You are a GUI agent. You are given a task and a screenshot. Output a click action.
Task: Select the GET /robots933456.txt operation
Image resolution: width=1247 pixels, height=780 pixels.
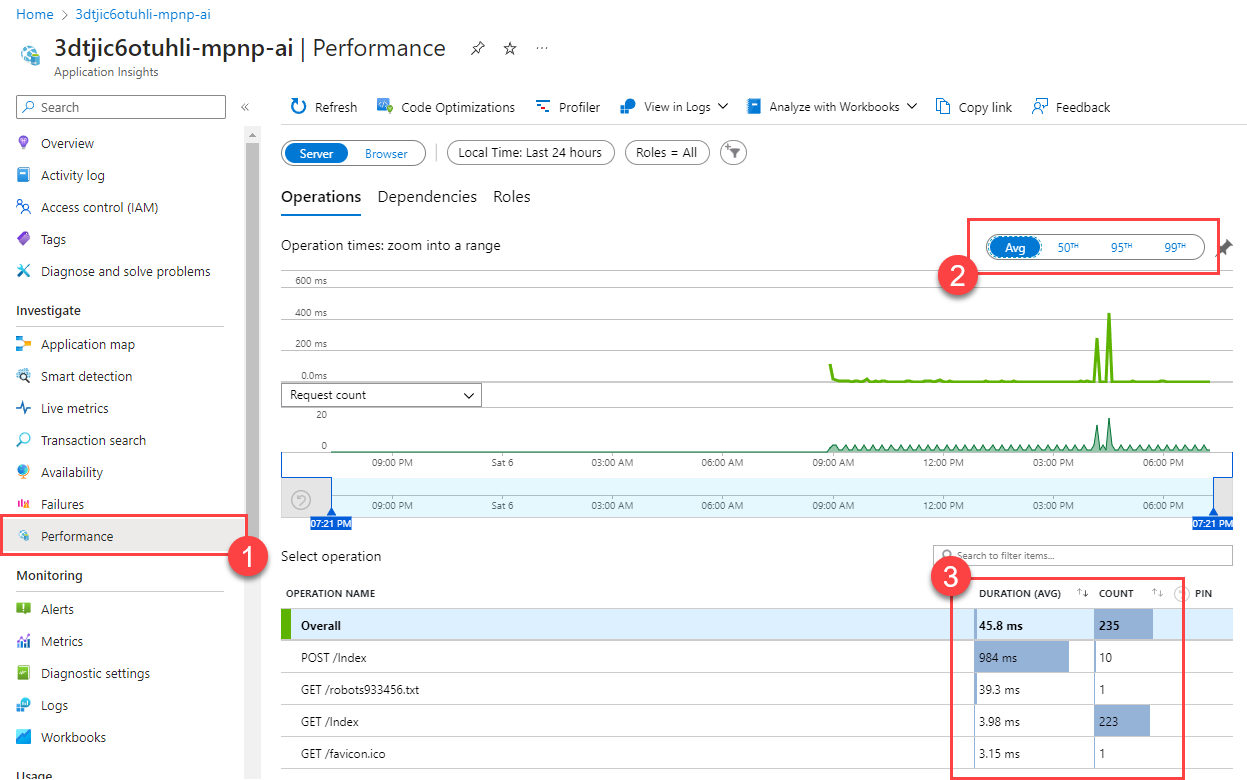coord(757,689)
